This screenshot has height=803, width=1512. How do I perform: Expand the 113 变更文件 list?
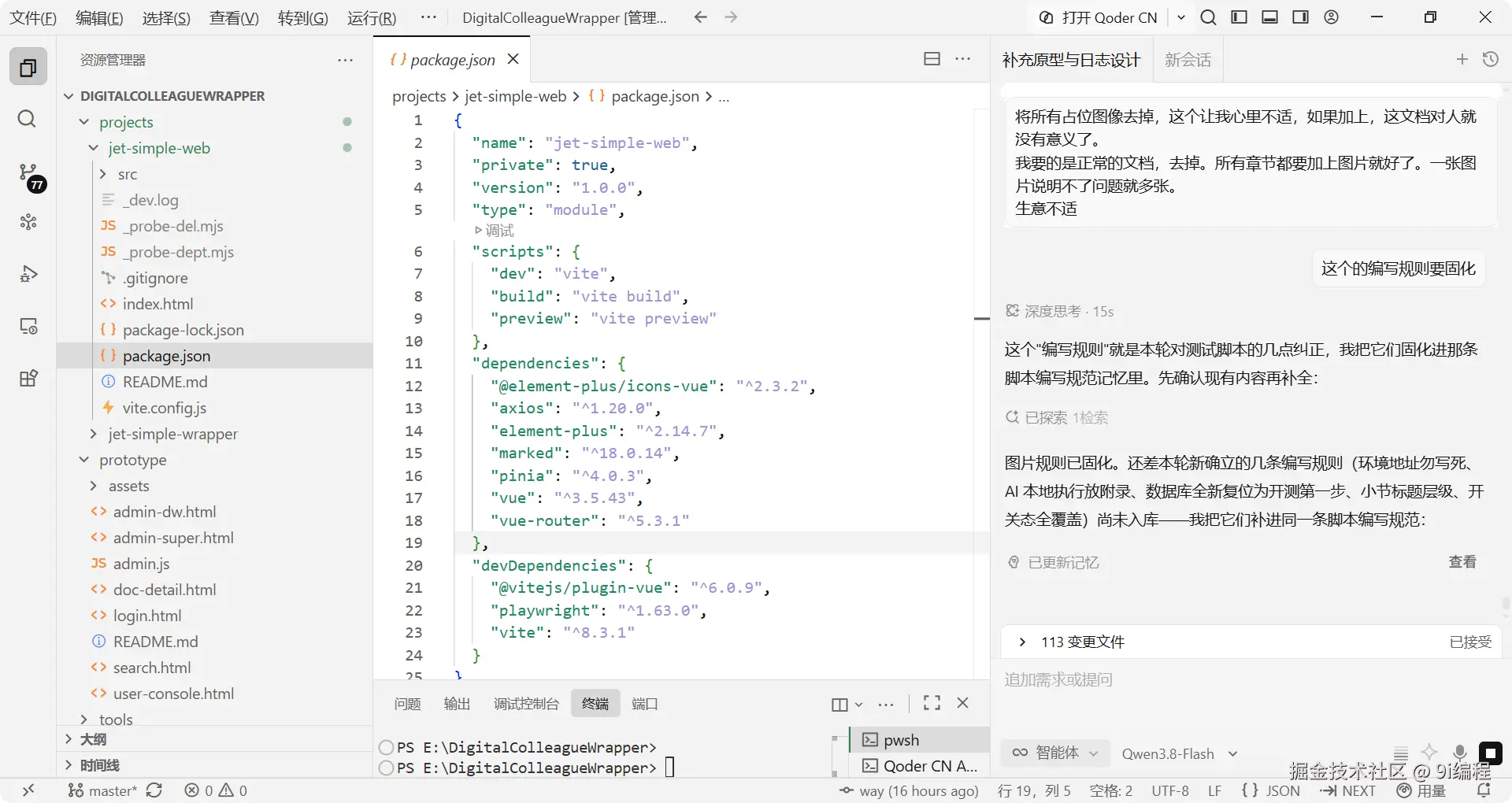point(1022,642)
